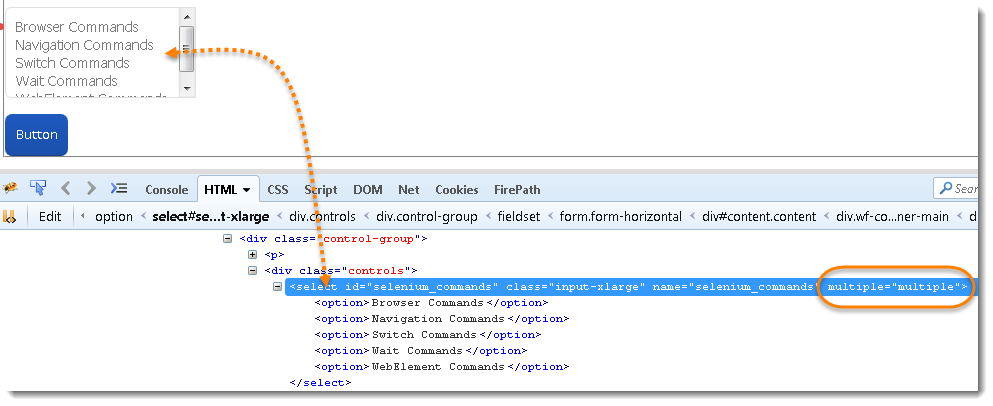Expand the p element node
Screen dimensions: 993x406
253,255
